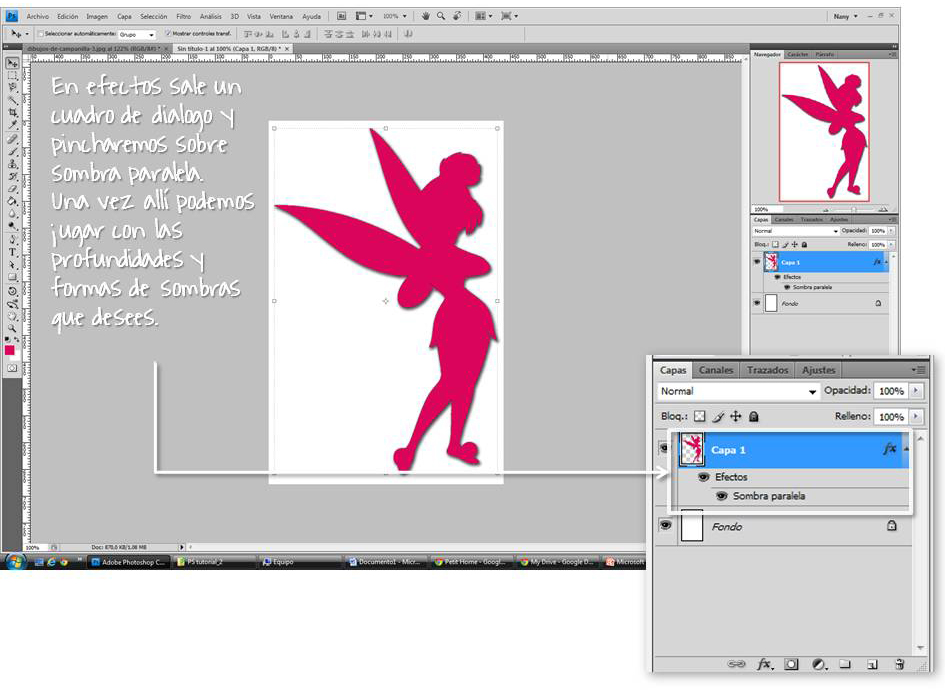Open Carácter tab beside Navegador
This screenshot has height=690, width=945.
point(797,54)
